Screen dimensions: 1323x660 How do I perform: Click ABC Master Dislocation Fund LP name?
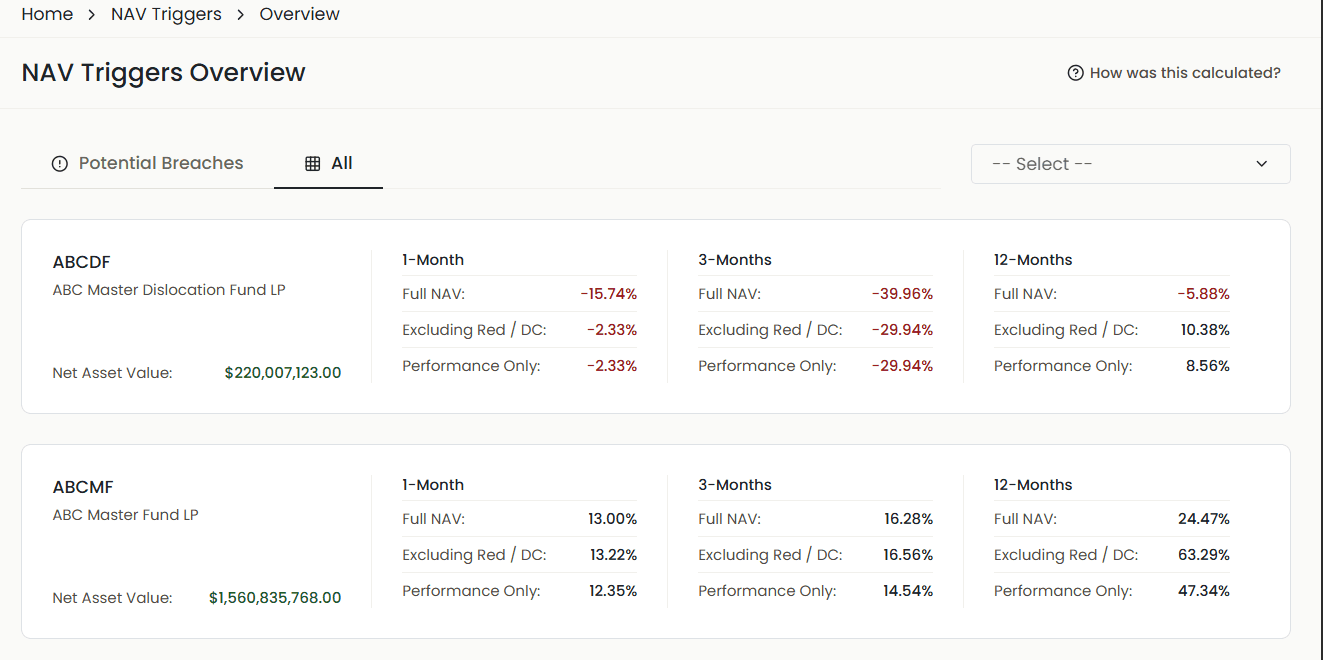(x=169, y=290)
